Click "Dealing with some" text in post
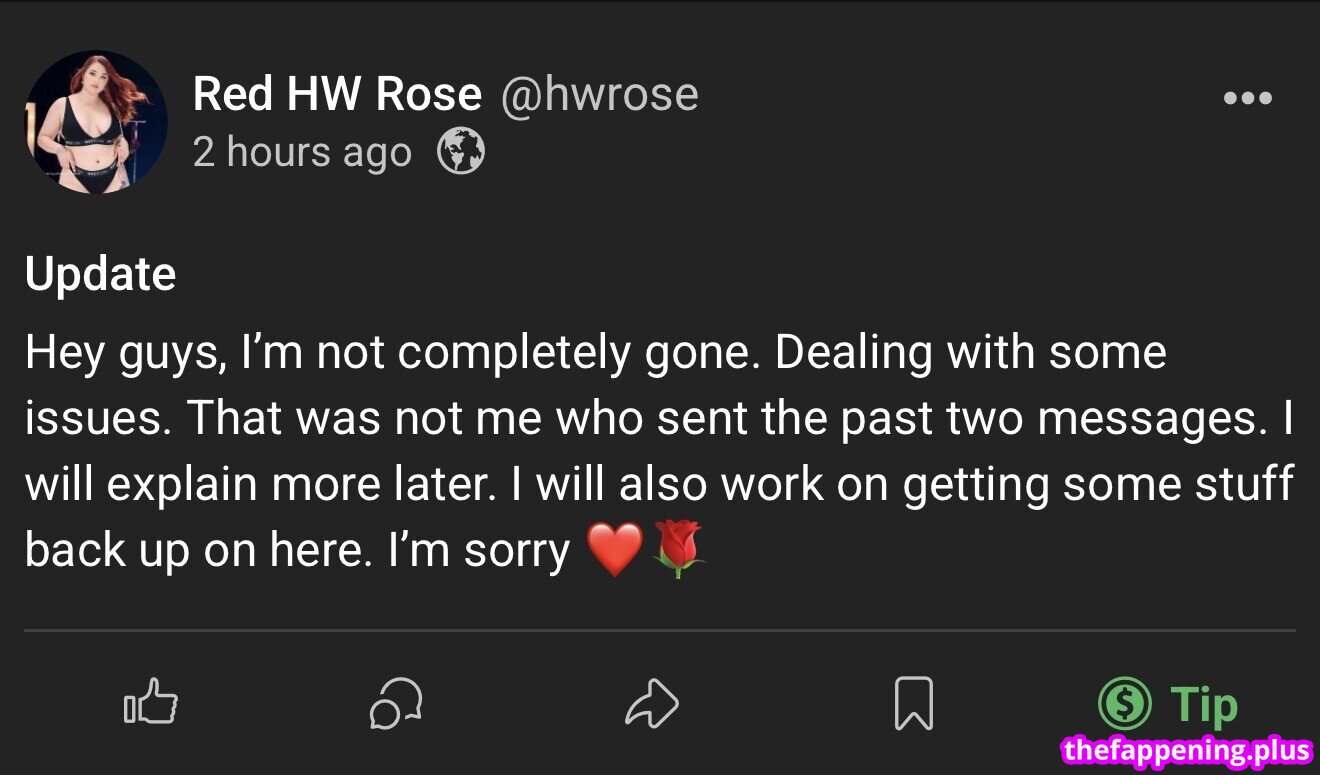 970,353
